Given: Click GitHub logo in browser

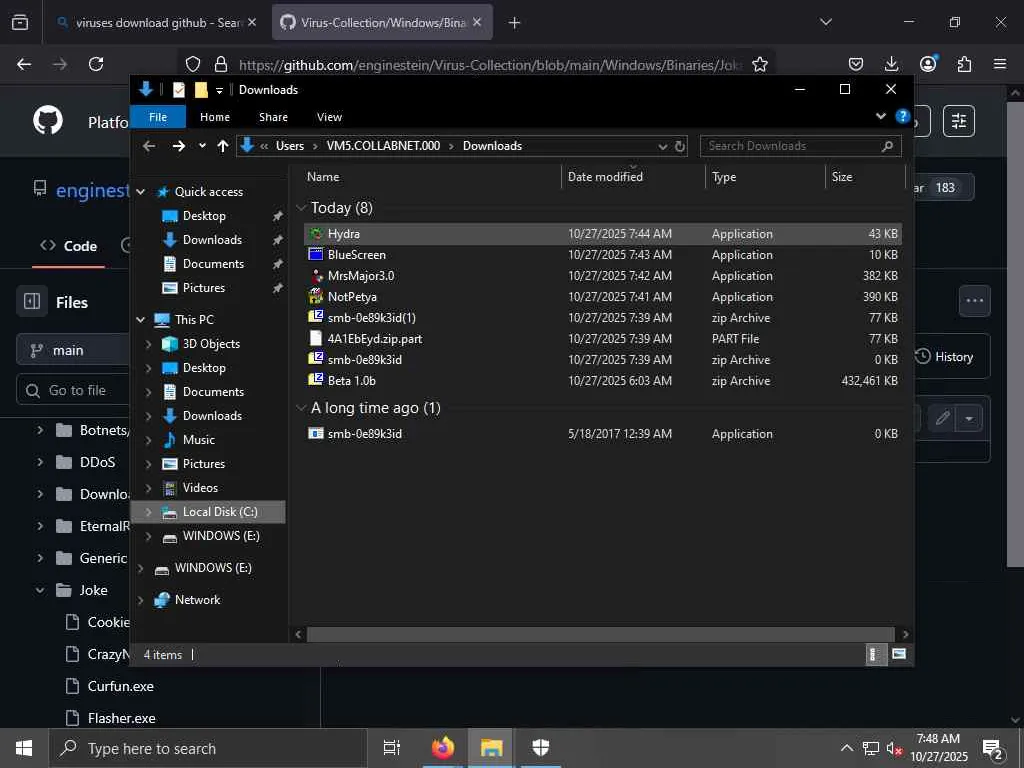Looking at the screenshot, I should coord(48,121).
